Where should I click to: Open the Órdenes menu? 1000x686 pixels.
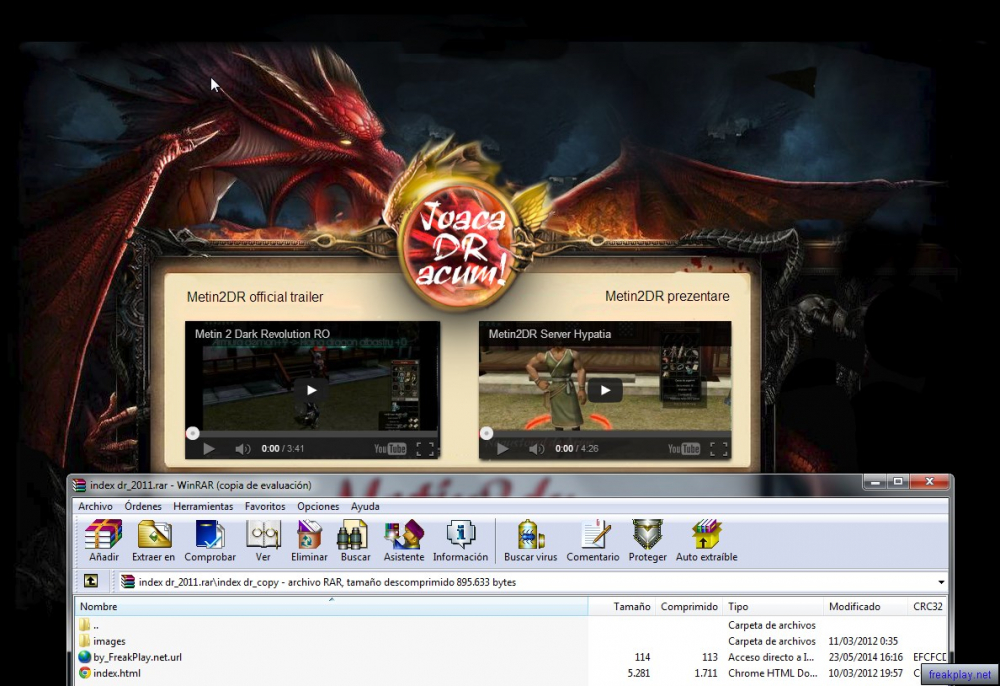[143, 506]
